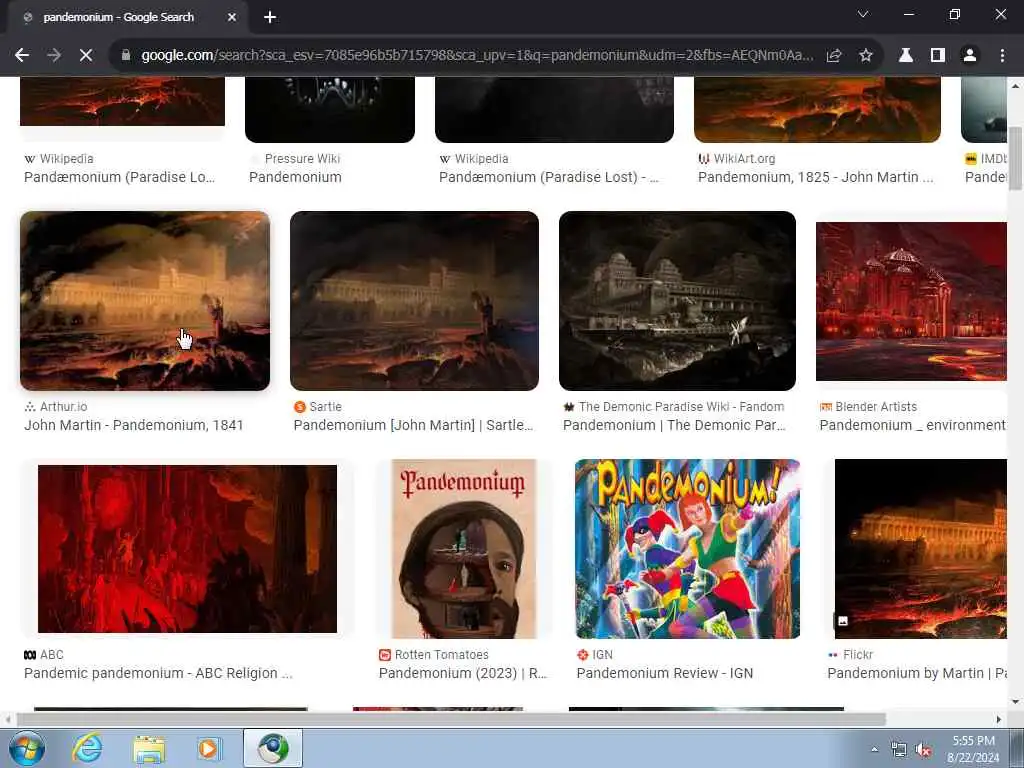Open the share this page icon

(834, 56)
